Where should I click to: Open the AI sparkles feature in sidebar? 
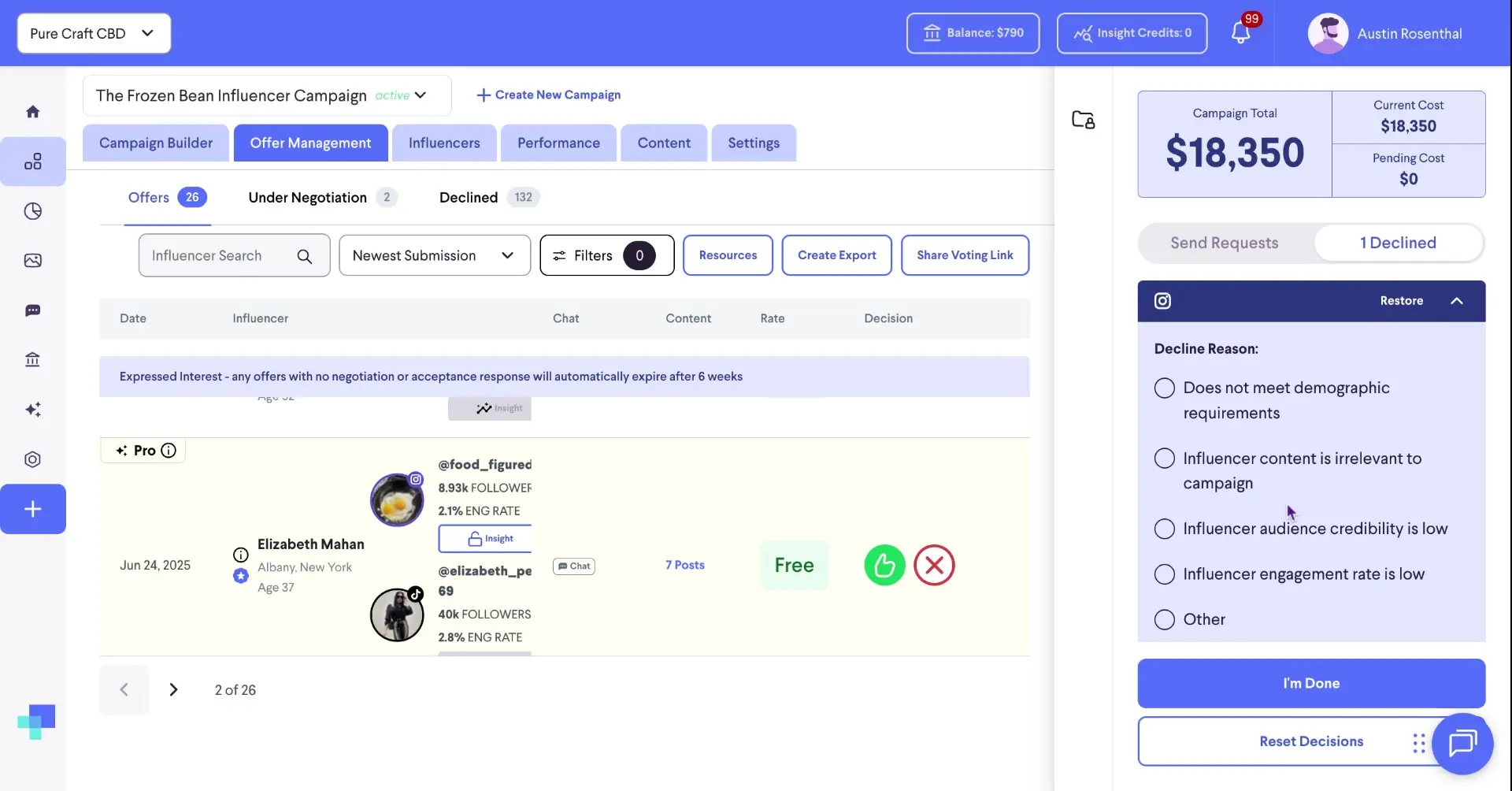(x=33, y=409)
